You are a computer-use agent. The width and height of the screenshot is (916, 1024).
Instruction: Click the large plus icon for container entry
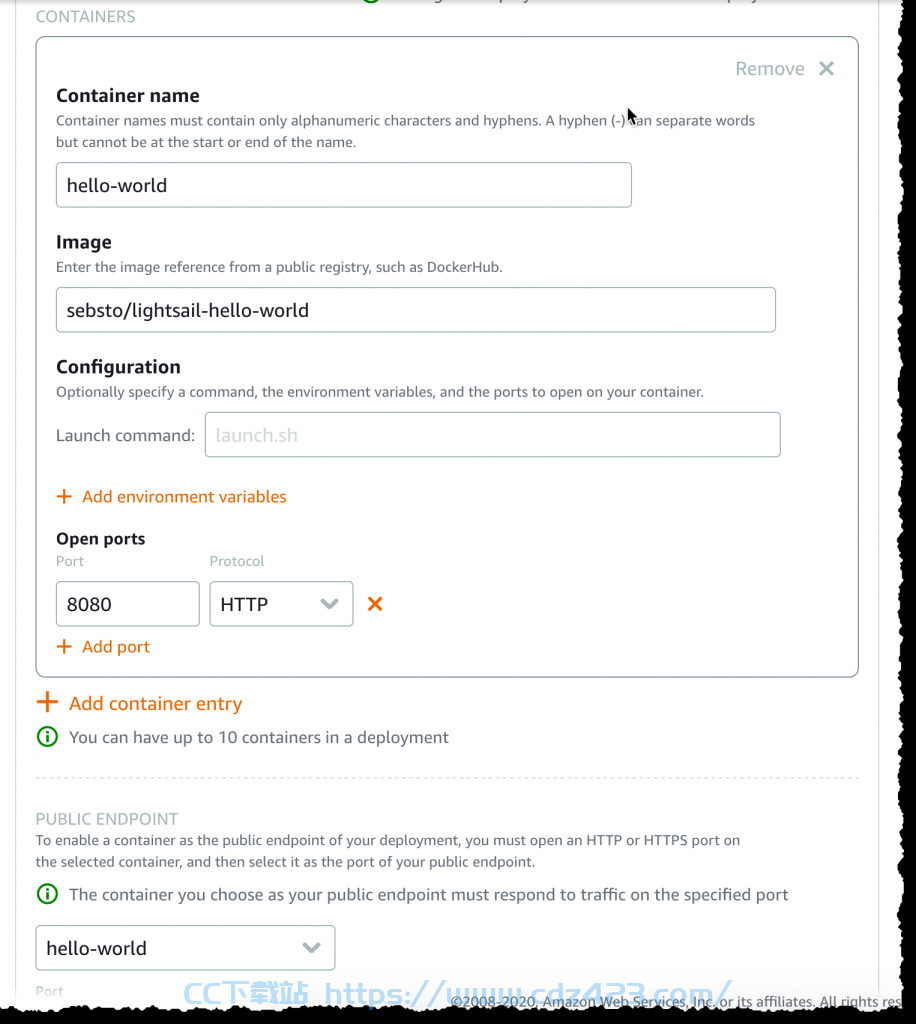(x=47, y=703)
